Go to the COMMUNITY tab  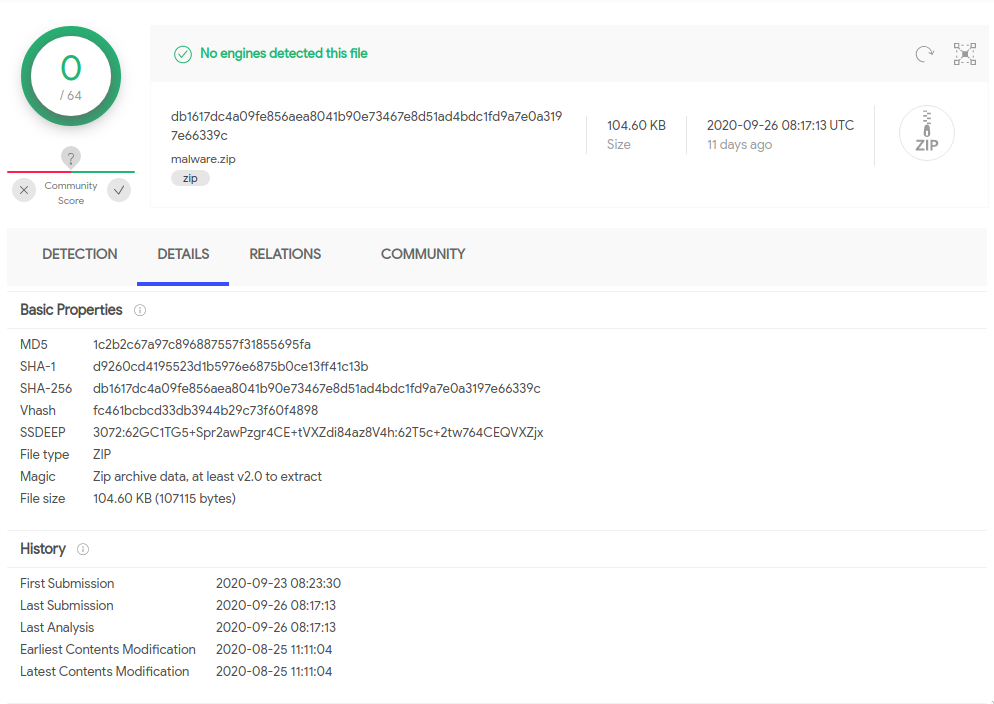pos(423,254)
